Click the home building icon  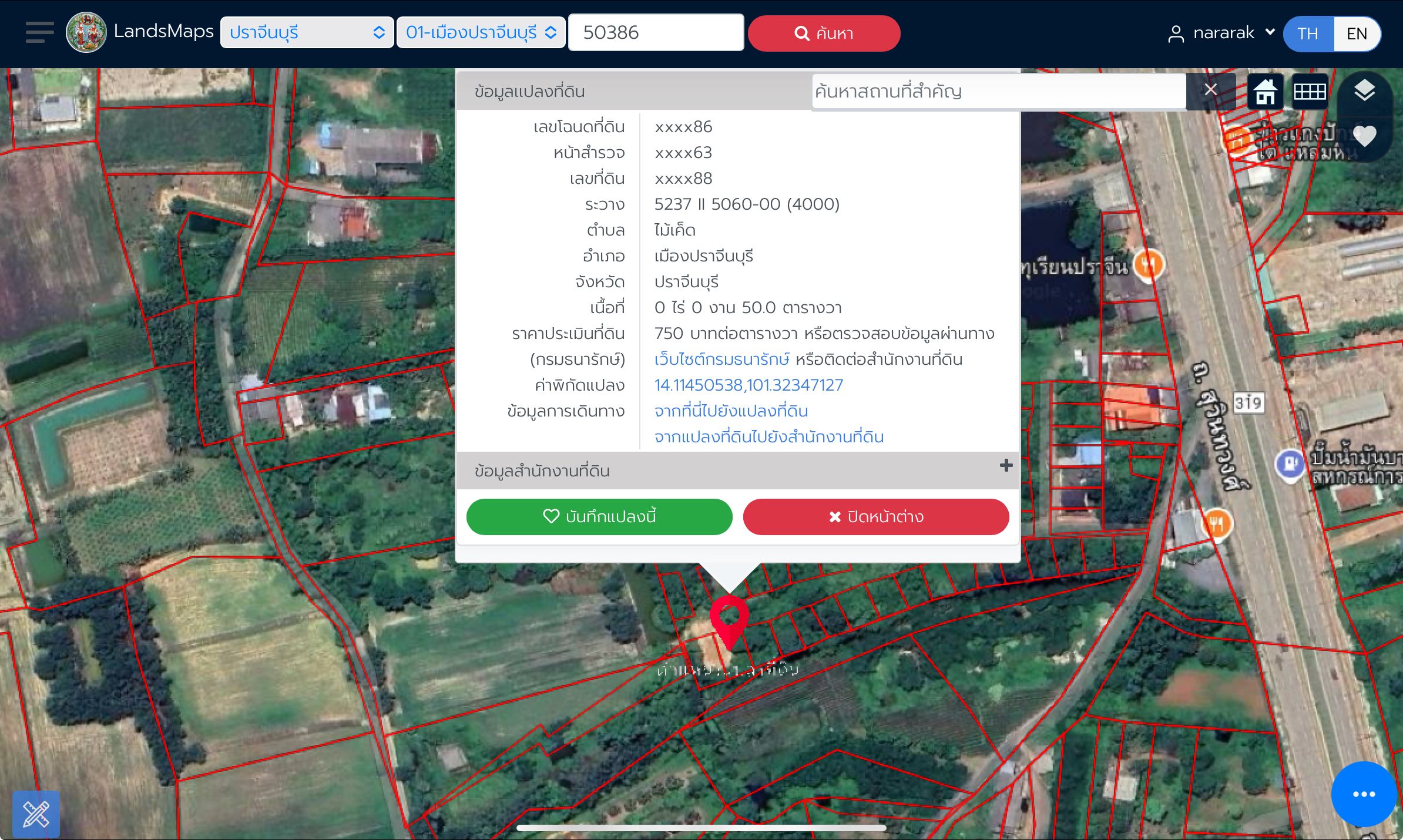click(1265, 92)
